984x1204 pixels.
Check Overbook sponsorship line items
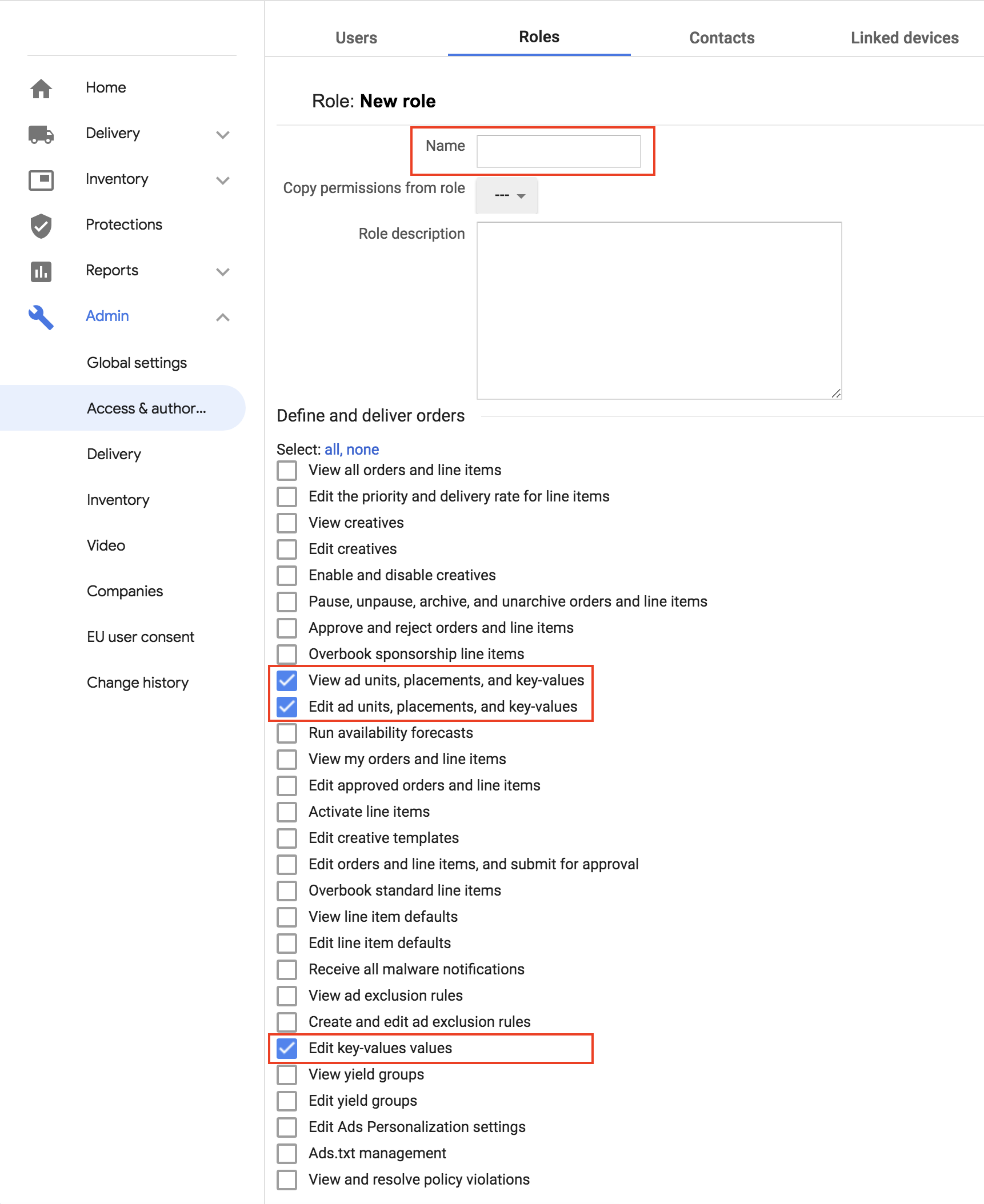point(287,655)
